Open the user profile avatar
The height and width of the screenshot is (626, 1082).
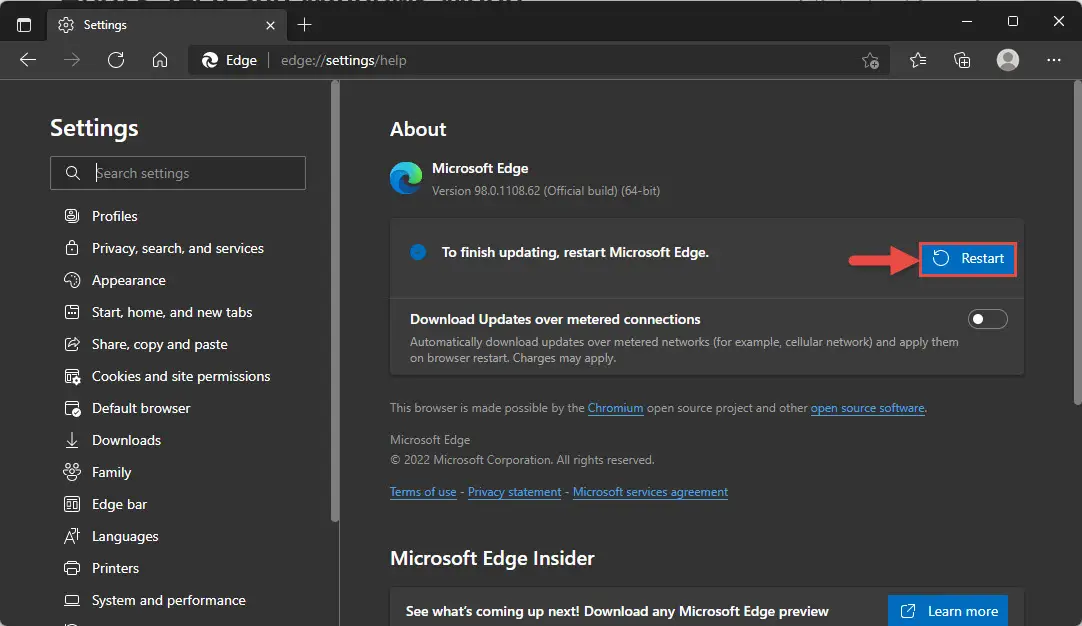[1007, 60]
